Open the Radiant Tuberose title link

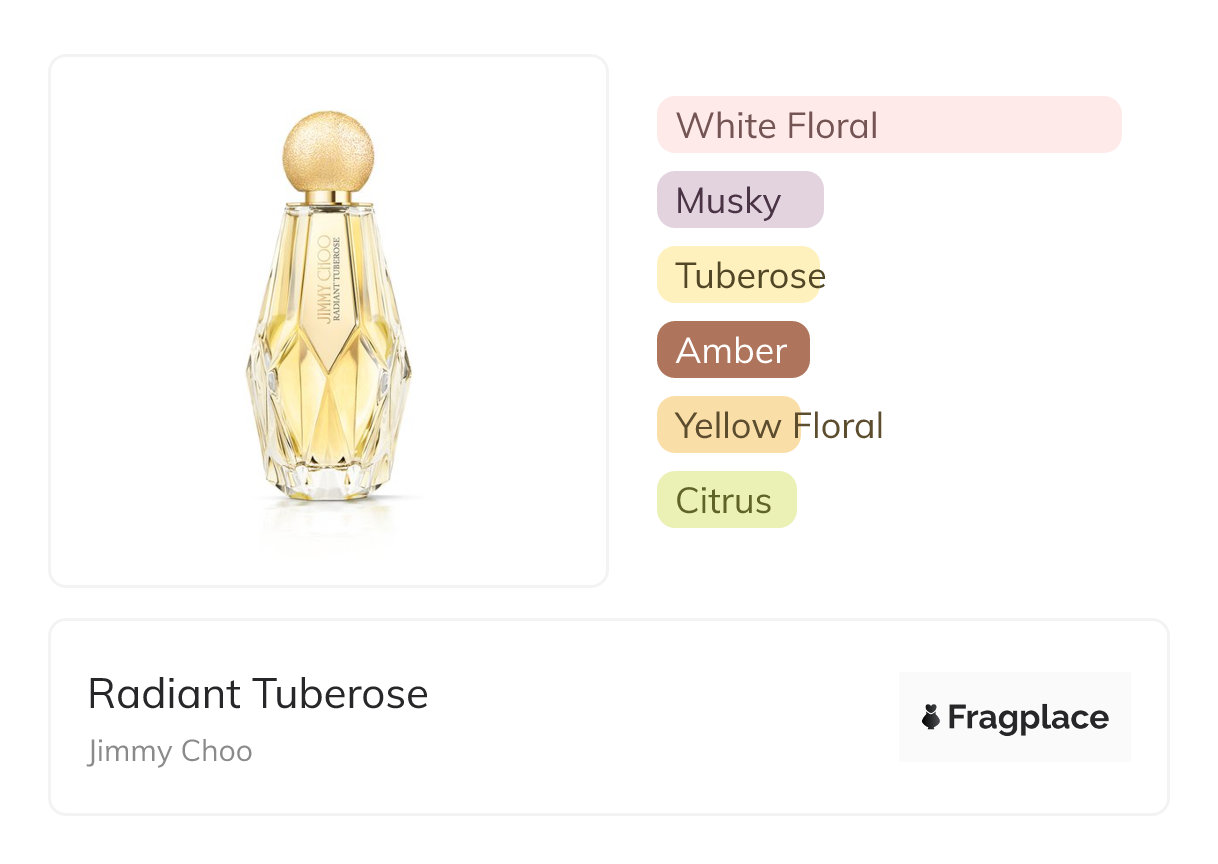coord(258,694)
